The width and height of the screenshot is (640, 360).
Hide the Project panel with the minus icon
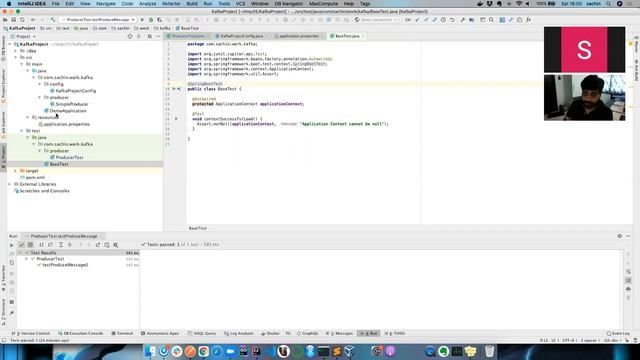[x=158, y=36]
